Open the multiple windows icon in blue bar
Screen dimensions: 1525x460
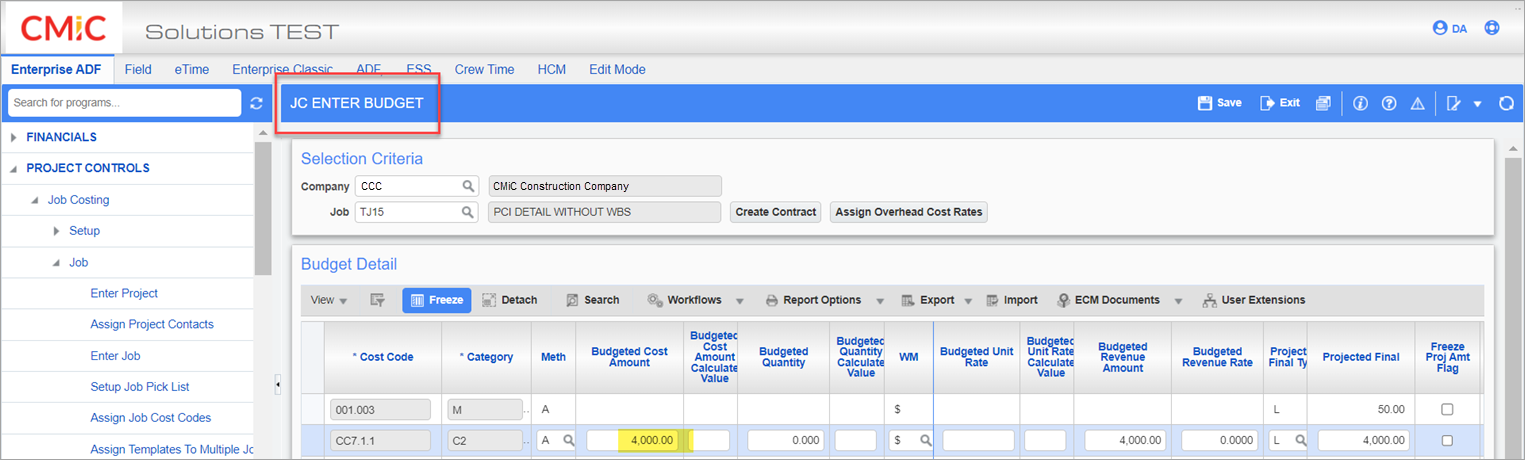1323,103
